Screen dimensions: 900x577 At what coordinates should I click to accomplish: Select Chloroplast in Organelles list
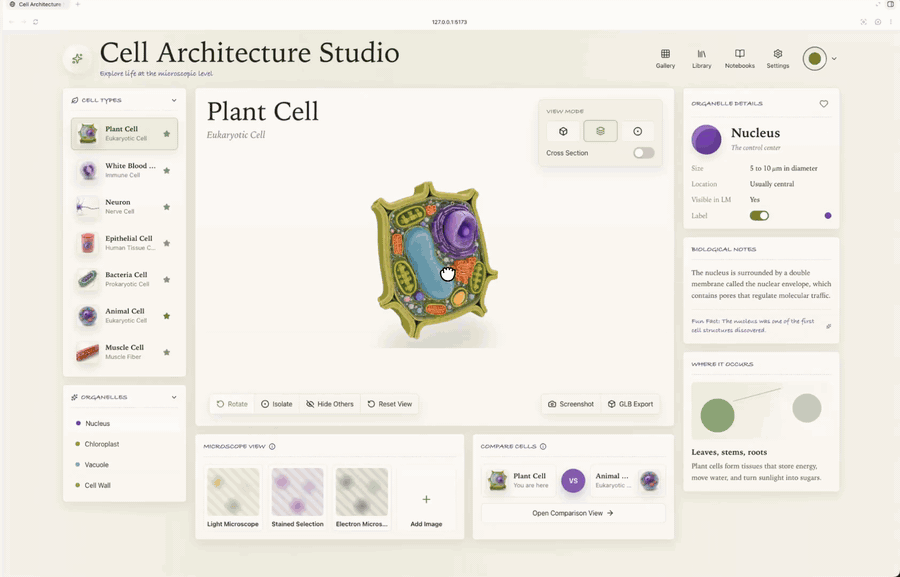(x=124, y=444)
